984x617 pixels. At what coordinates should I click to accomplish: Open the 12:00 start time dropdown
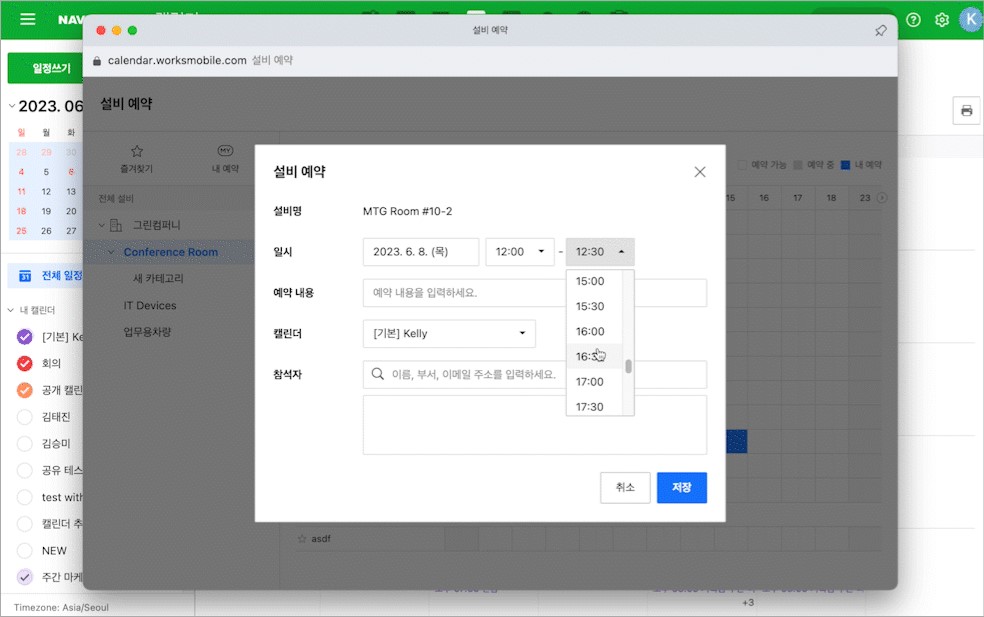click(x=520, y=252)
